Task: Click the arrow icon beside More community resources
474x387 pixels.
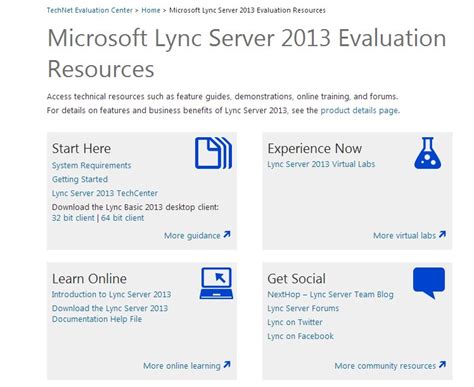Action: [442, 364]
